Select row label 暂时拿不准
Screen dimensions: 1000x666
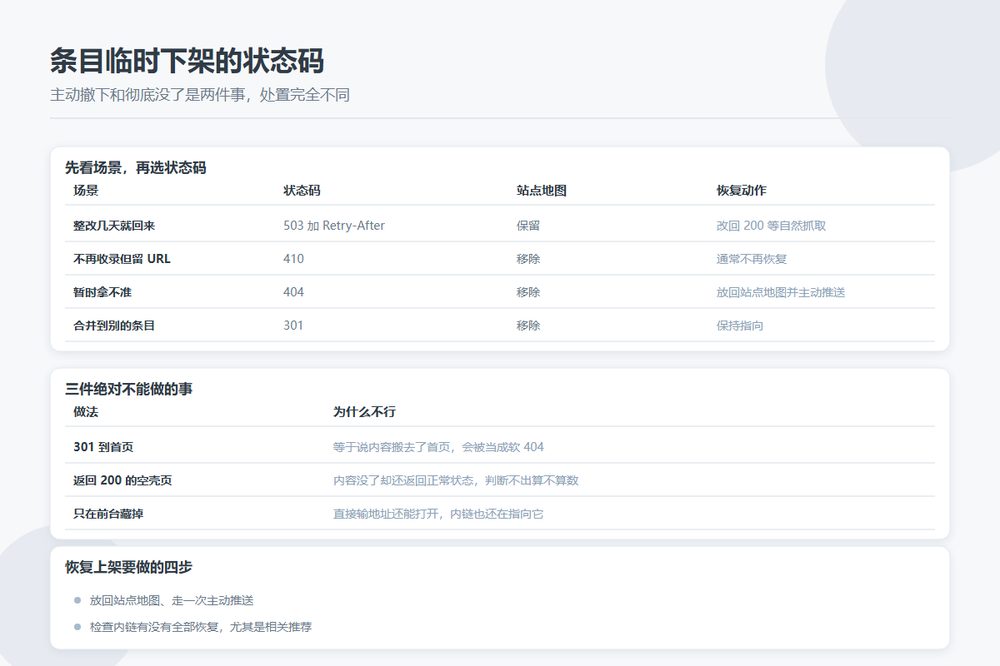click(x=102, y=292)
